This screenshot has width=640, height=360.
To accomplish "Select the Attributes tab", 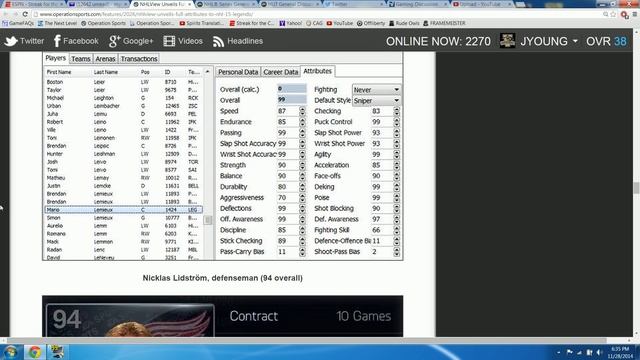I will tap(318, 71).
